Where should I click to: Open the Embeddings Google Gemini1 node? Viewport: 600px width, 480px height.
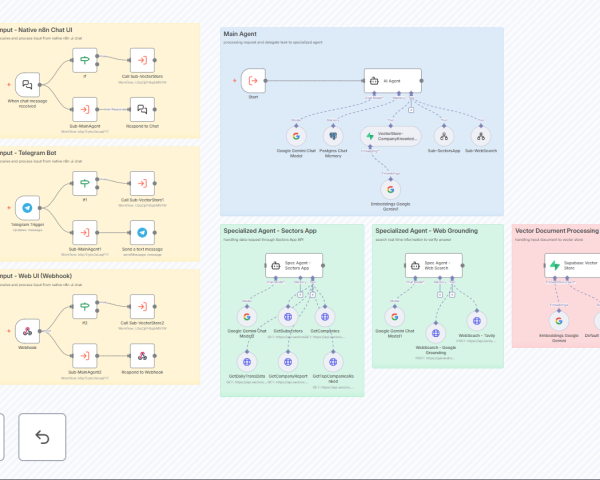click(x=390, y=188)
